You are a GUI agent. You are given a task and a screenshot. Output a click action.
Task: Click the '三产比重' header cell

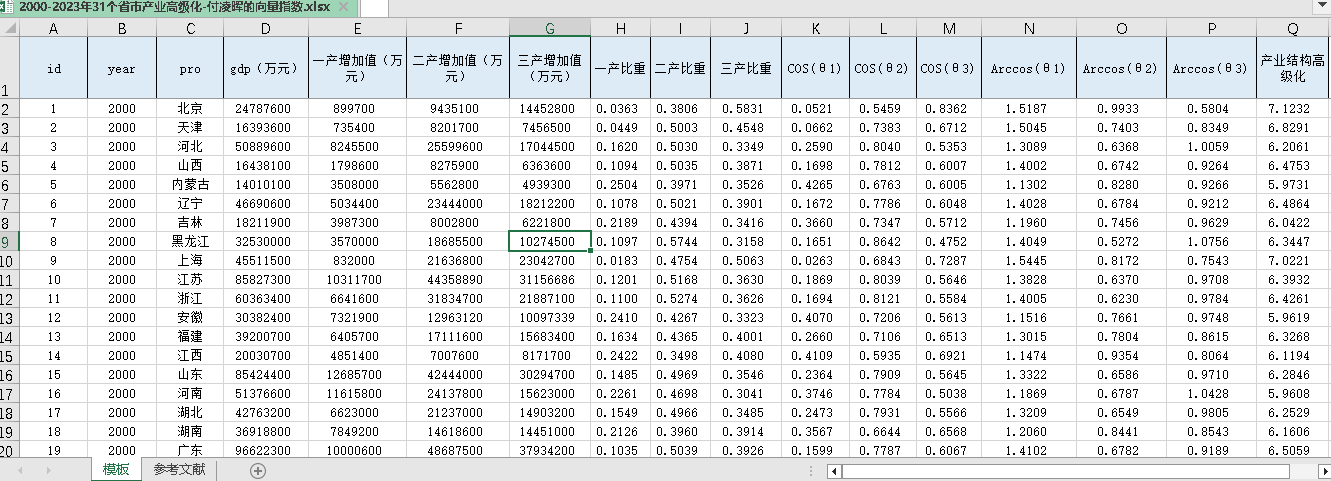point(745,68)
